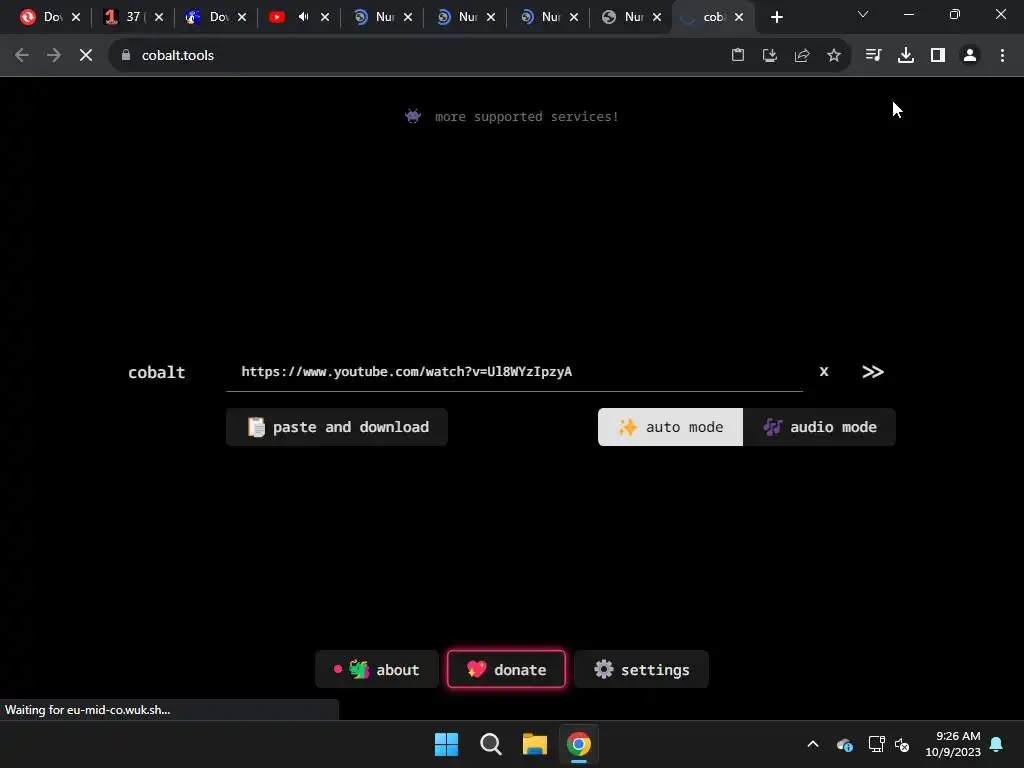Open Windows Search from taskbar
The height and width of the screenshot is (768, 1024).
click(x=490, y=744)
